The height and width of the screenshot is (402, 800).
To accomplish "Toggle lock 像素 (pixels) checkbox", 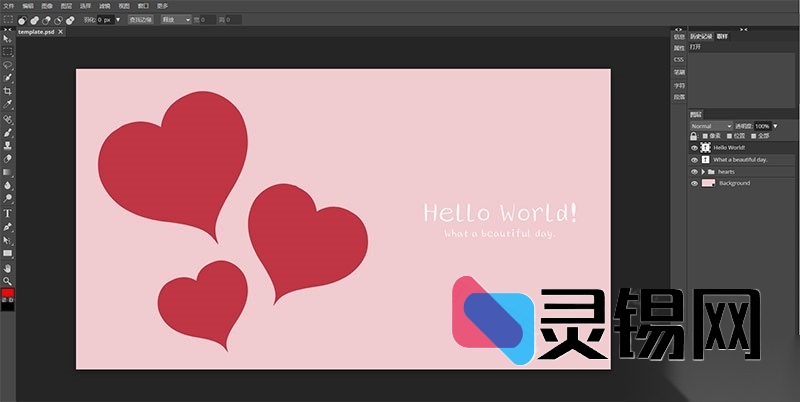I will (706, 136).
